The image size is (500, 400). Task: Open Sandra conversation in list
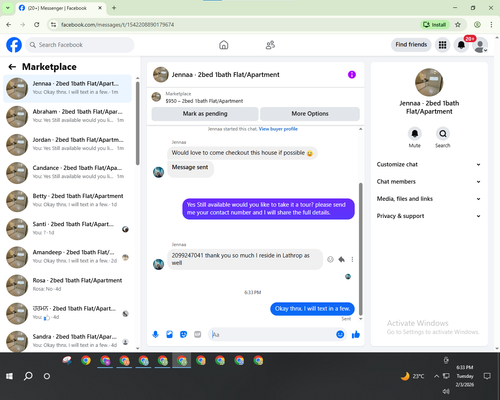click(67, 341)
